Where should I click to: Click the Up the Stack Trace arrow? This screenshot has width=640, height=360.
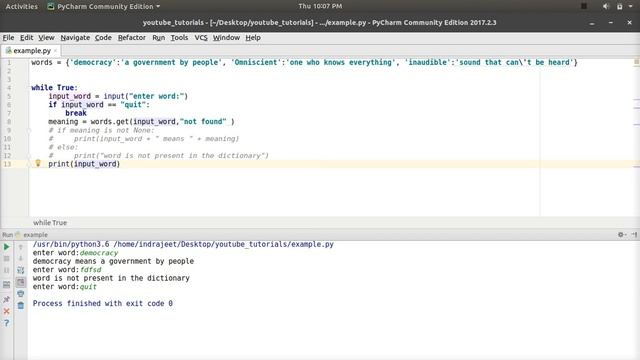click(21, 247)
